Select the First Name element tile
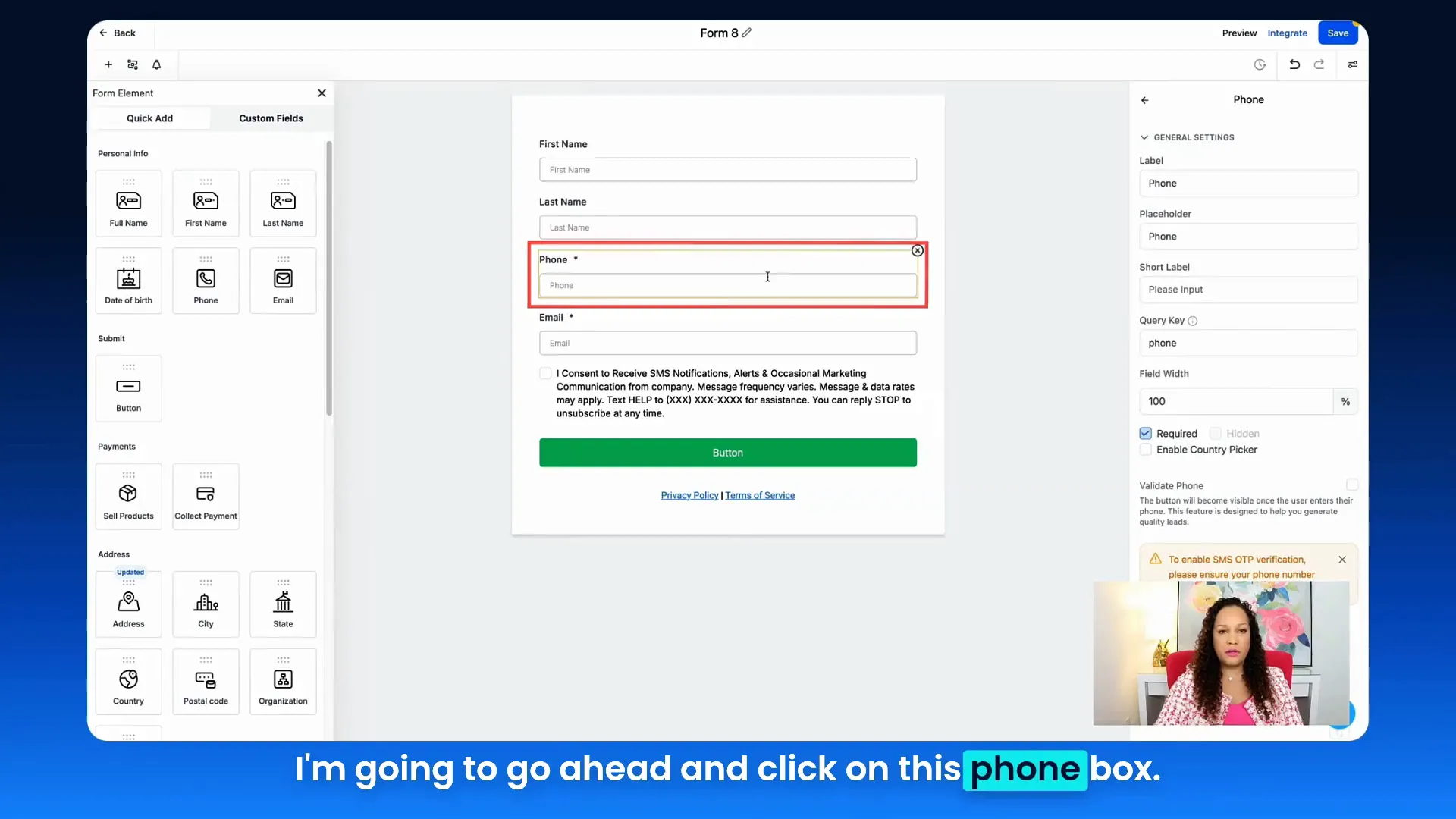1456x819 pixels. coord(206,203)
